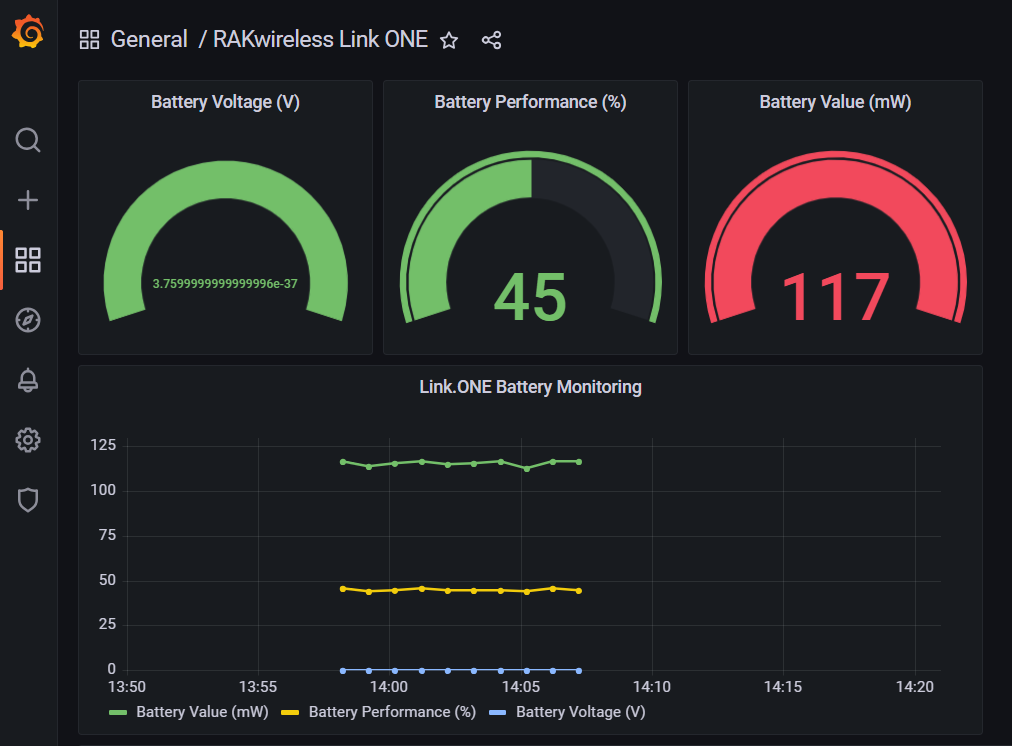1012x746 pixels.
Task: Click the 14:10 time axis label
Action: [x=652, y=687]
